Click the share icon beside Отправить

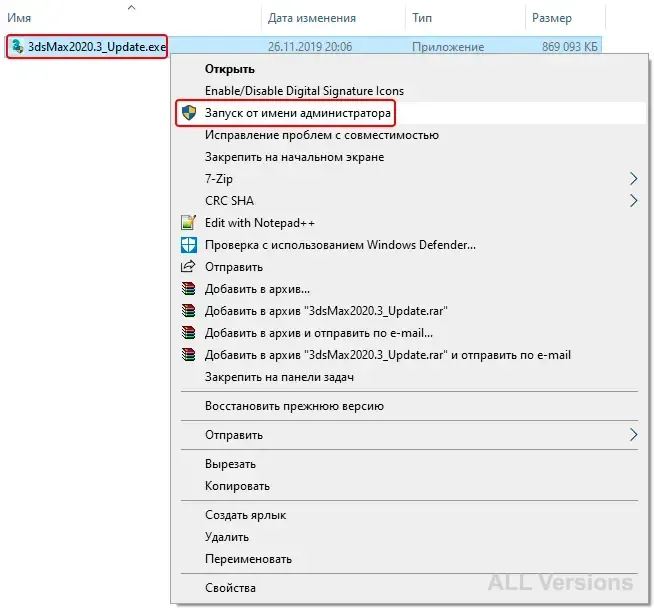point(188,266)
